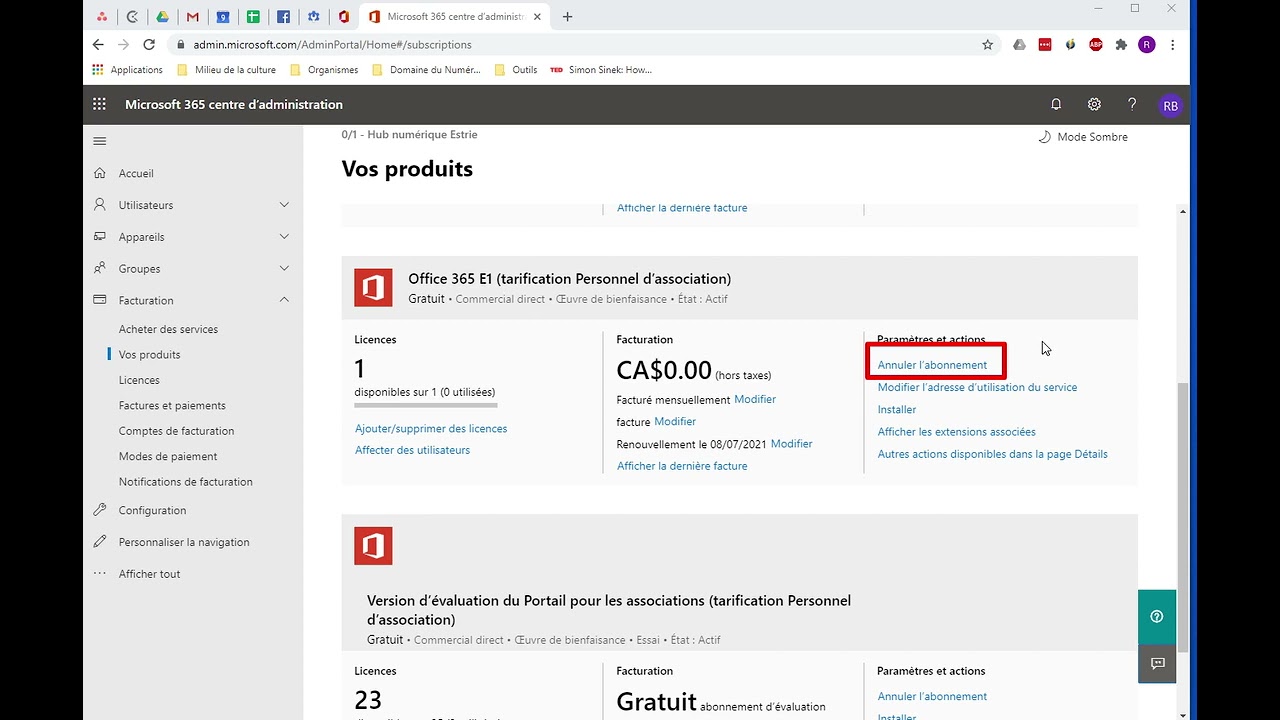The image size is (1280, 720).
Task: Click the address bar URL
Action: (333, 45)
